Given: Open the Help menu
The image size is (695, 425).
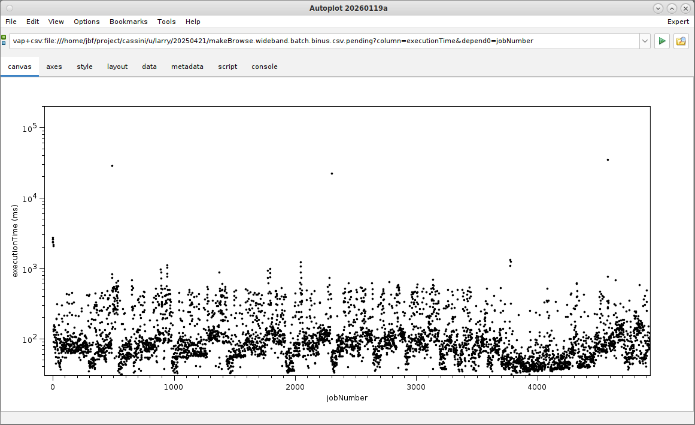Looking at the screenshot, I should 192,21.
